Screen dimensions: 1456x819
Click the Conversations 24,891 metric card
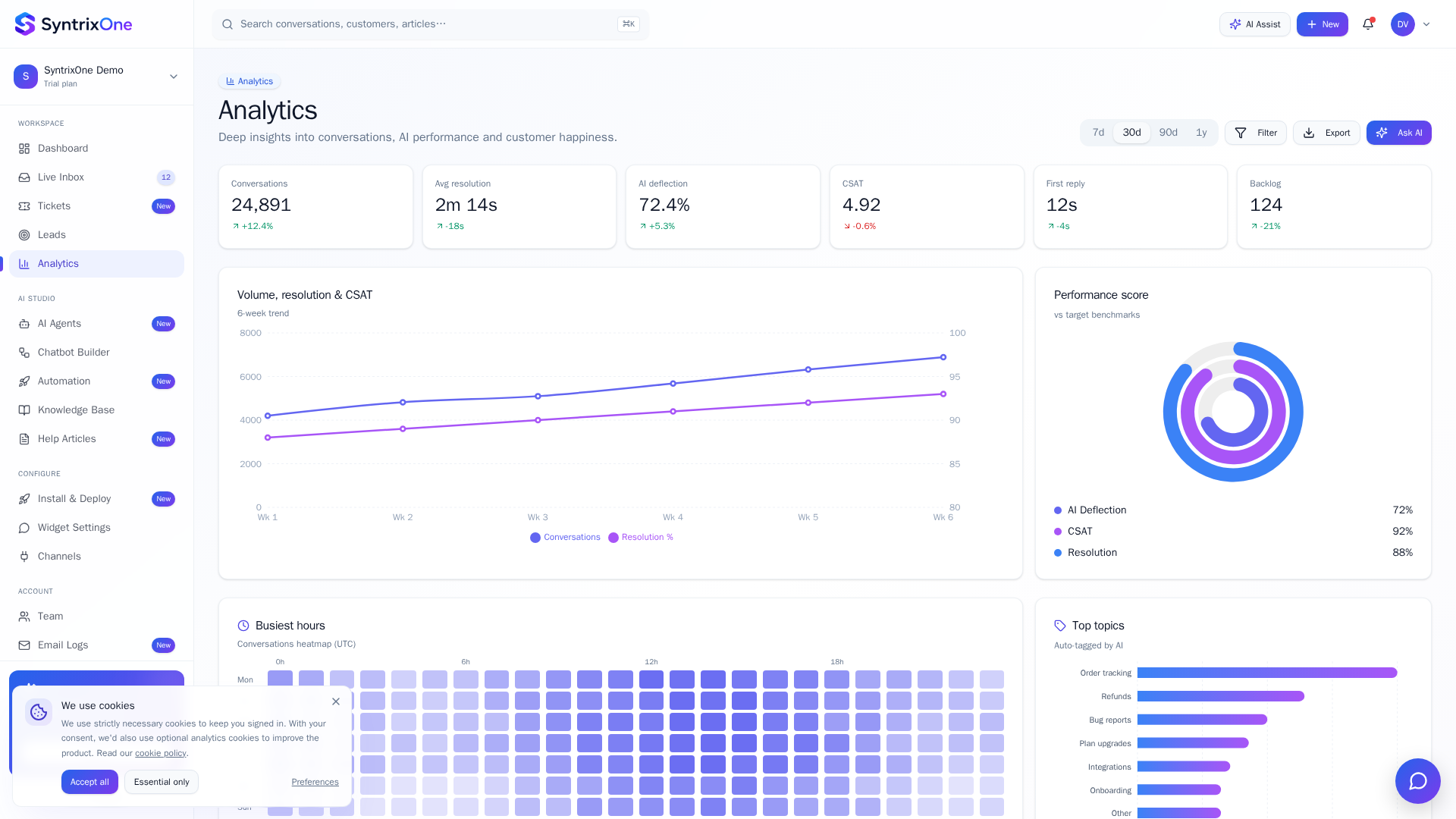pyautogui.click(x=315, y=206)
